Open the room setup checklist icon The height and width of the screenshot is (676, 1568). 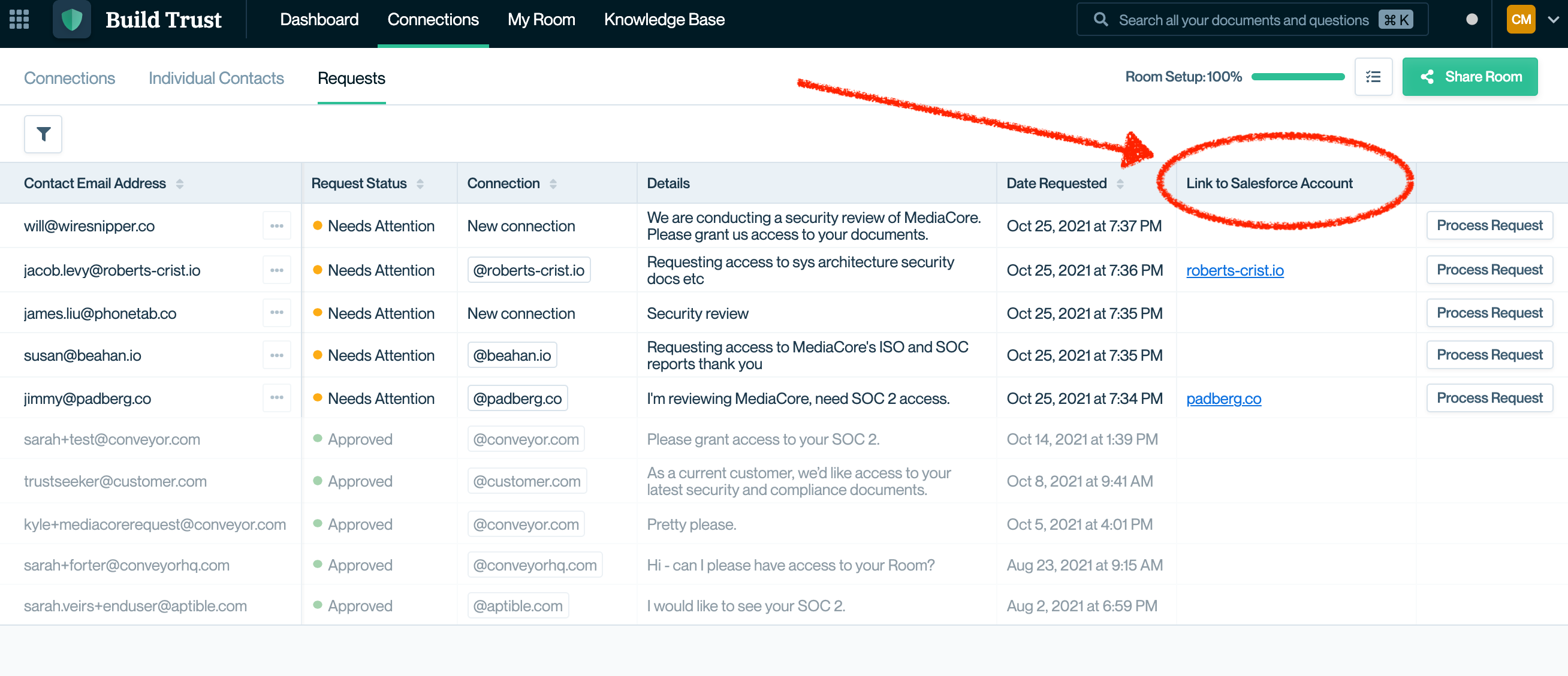point(1373,77)
